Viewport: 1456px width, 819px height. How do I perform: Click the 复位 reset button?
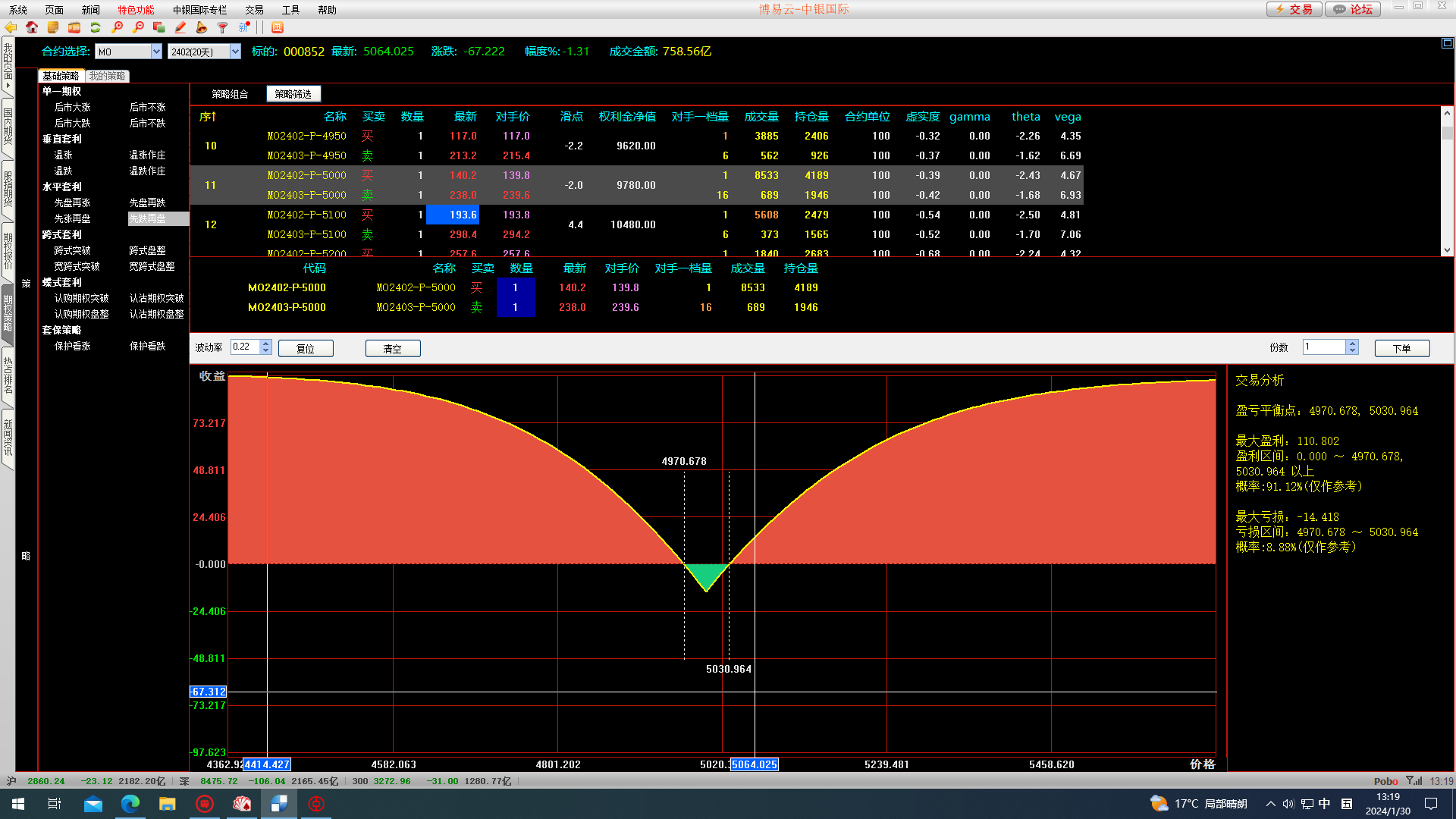[306, 349]
